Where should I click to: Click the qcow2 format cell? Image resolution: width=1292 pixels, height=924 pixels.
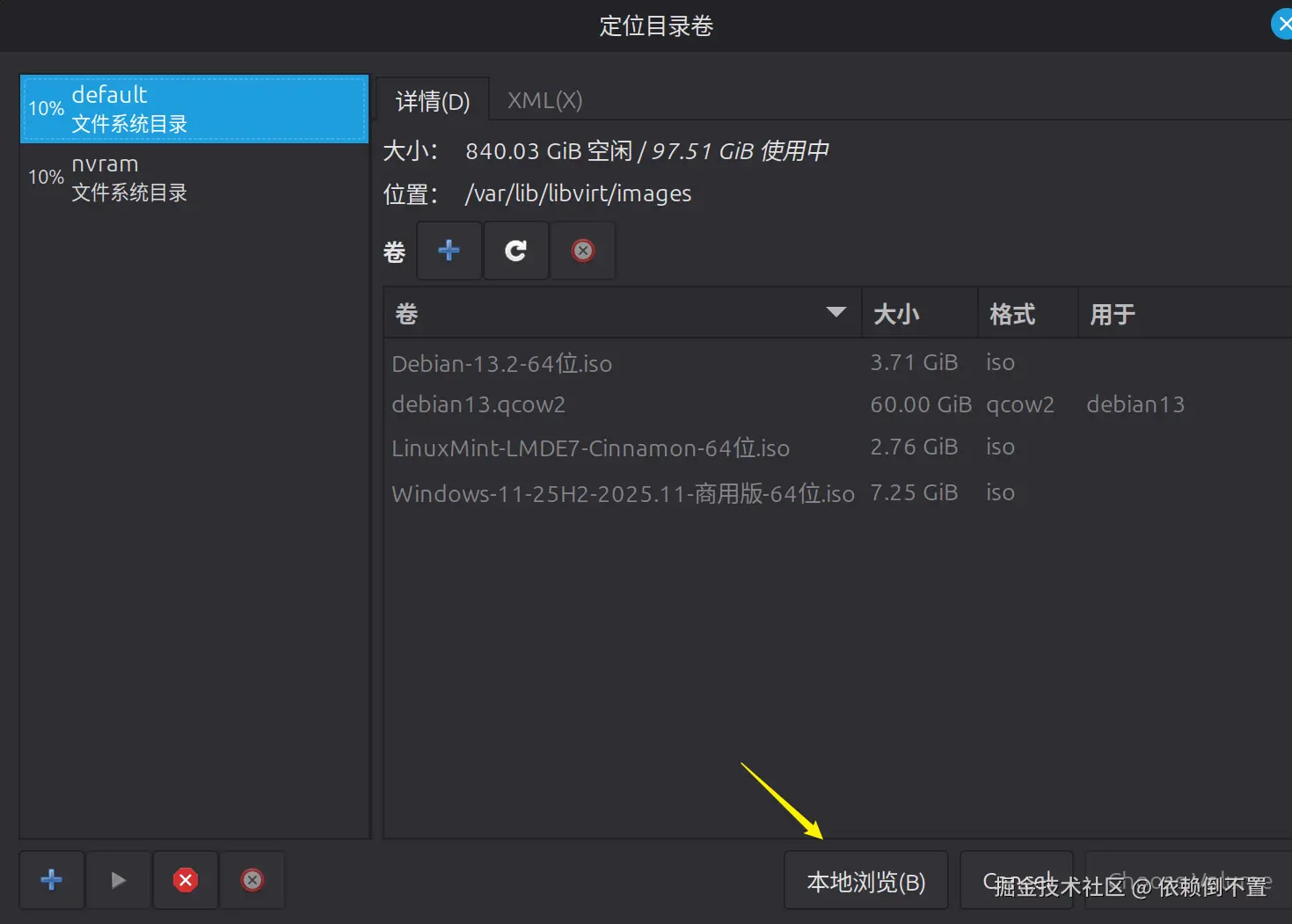pos(1020,405)
